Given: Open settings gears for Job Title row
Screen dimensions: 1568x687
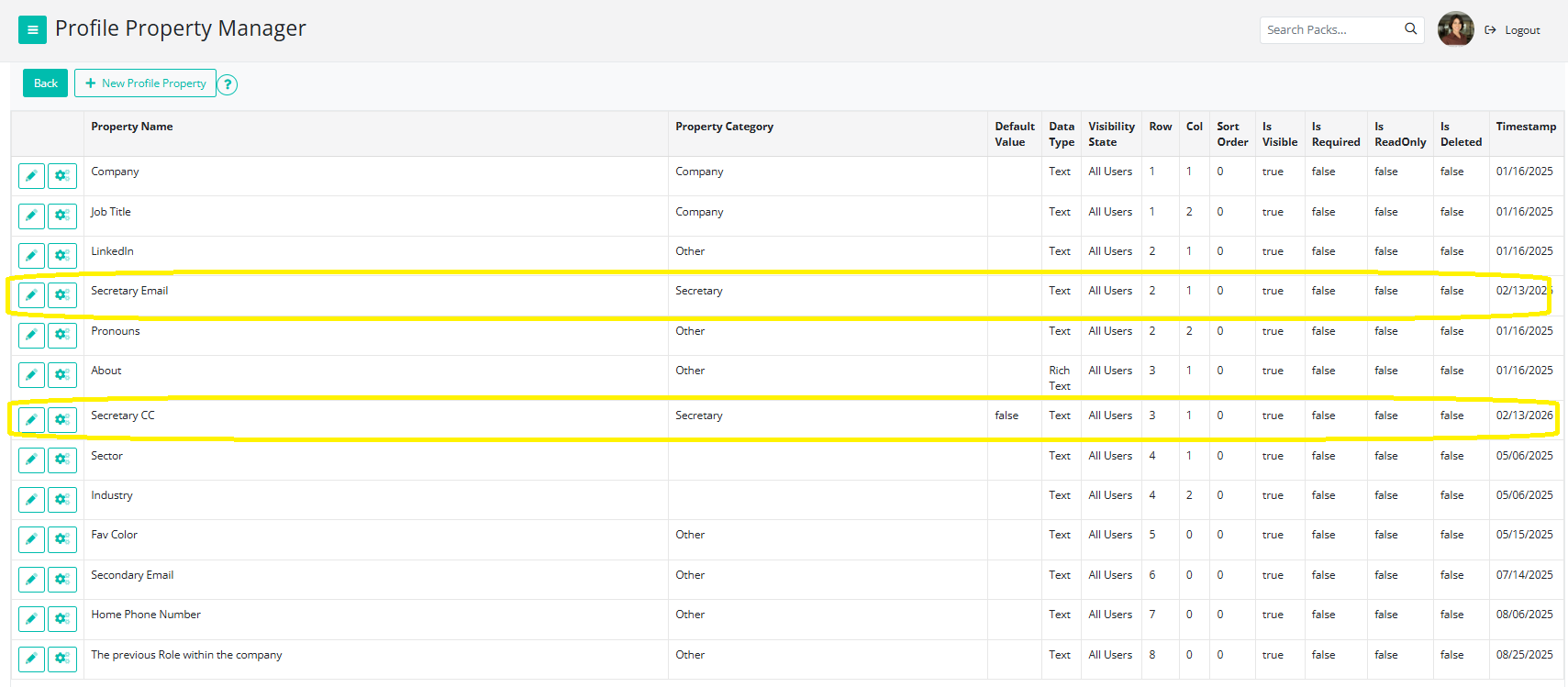Looking at the screenshot, I should [x=61, y=216].
